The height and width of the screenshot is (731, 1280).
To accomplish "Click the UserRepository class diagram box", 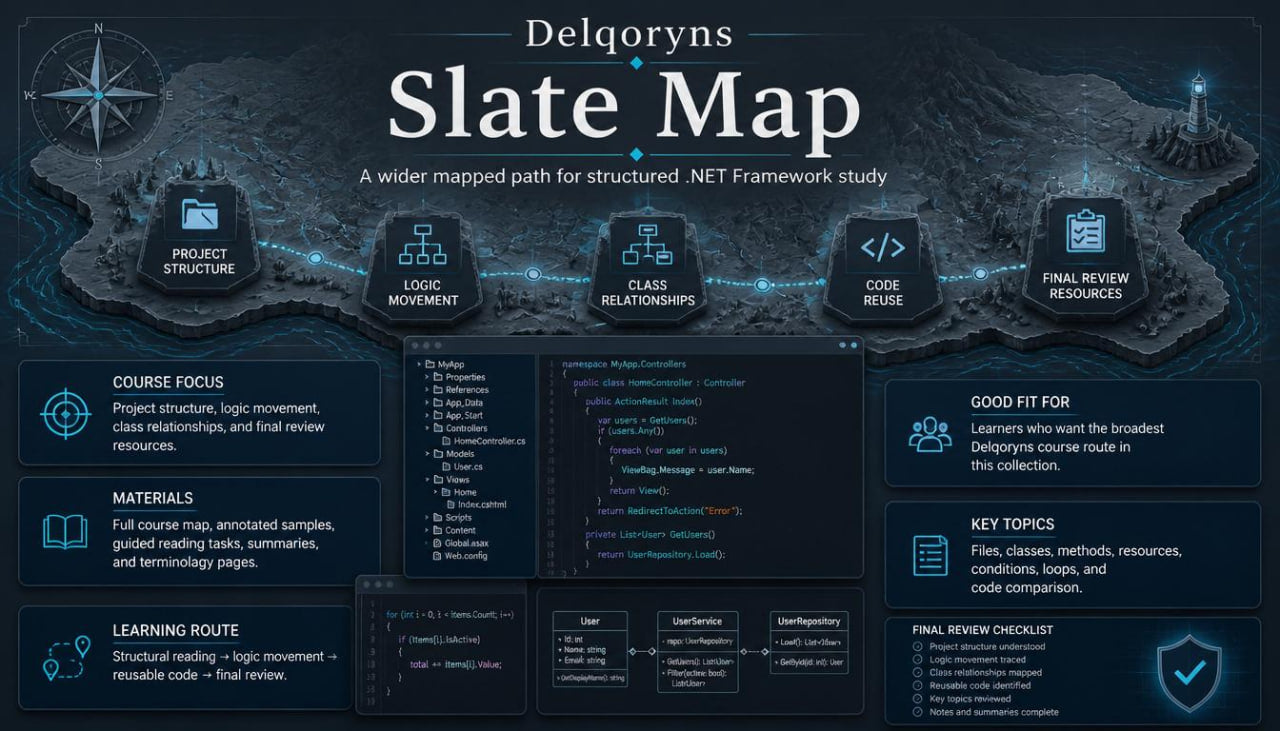I will 808,641.
